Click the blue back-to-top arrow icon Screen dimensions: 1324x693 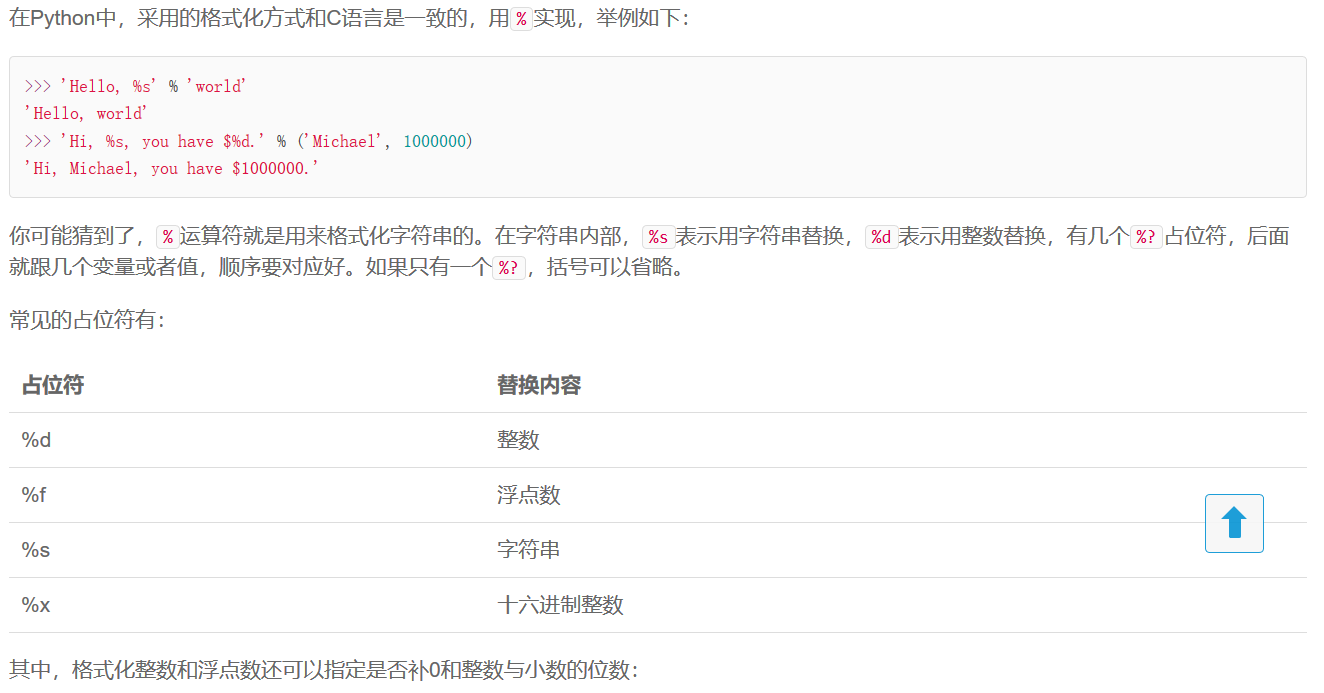pos(1233,522)
